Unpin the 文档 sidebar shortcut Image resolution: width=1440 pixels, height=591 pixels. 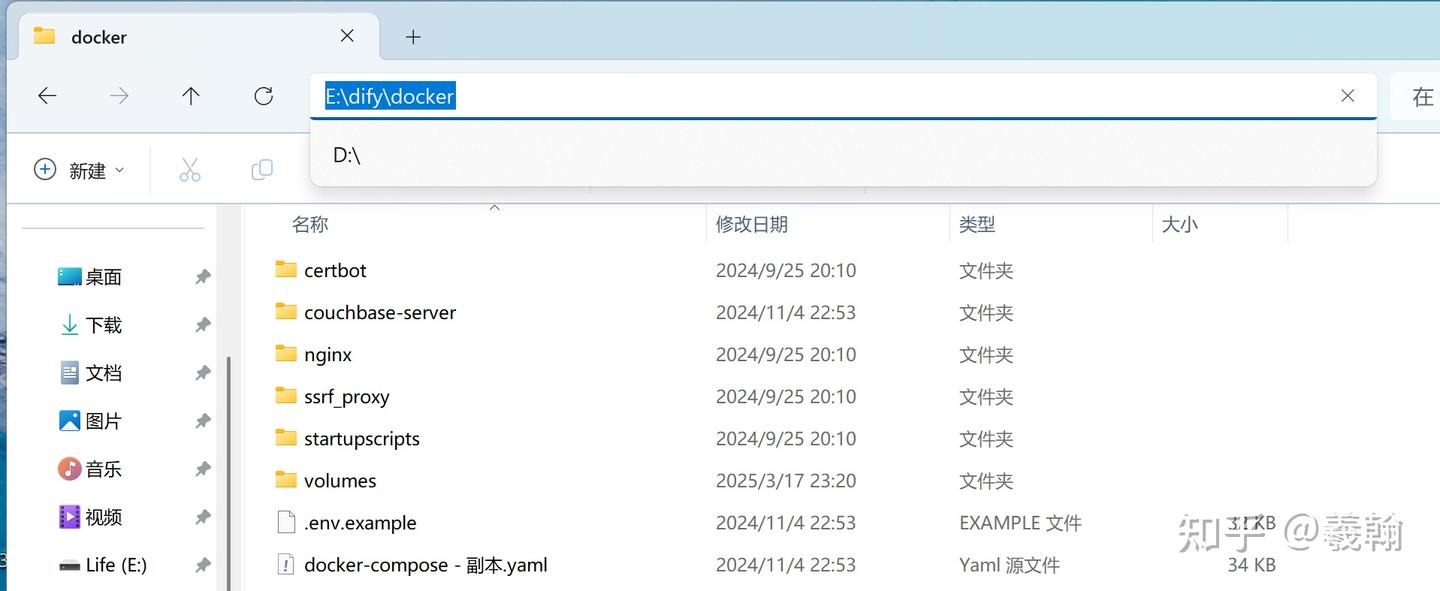pos(203,372)
